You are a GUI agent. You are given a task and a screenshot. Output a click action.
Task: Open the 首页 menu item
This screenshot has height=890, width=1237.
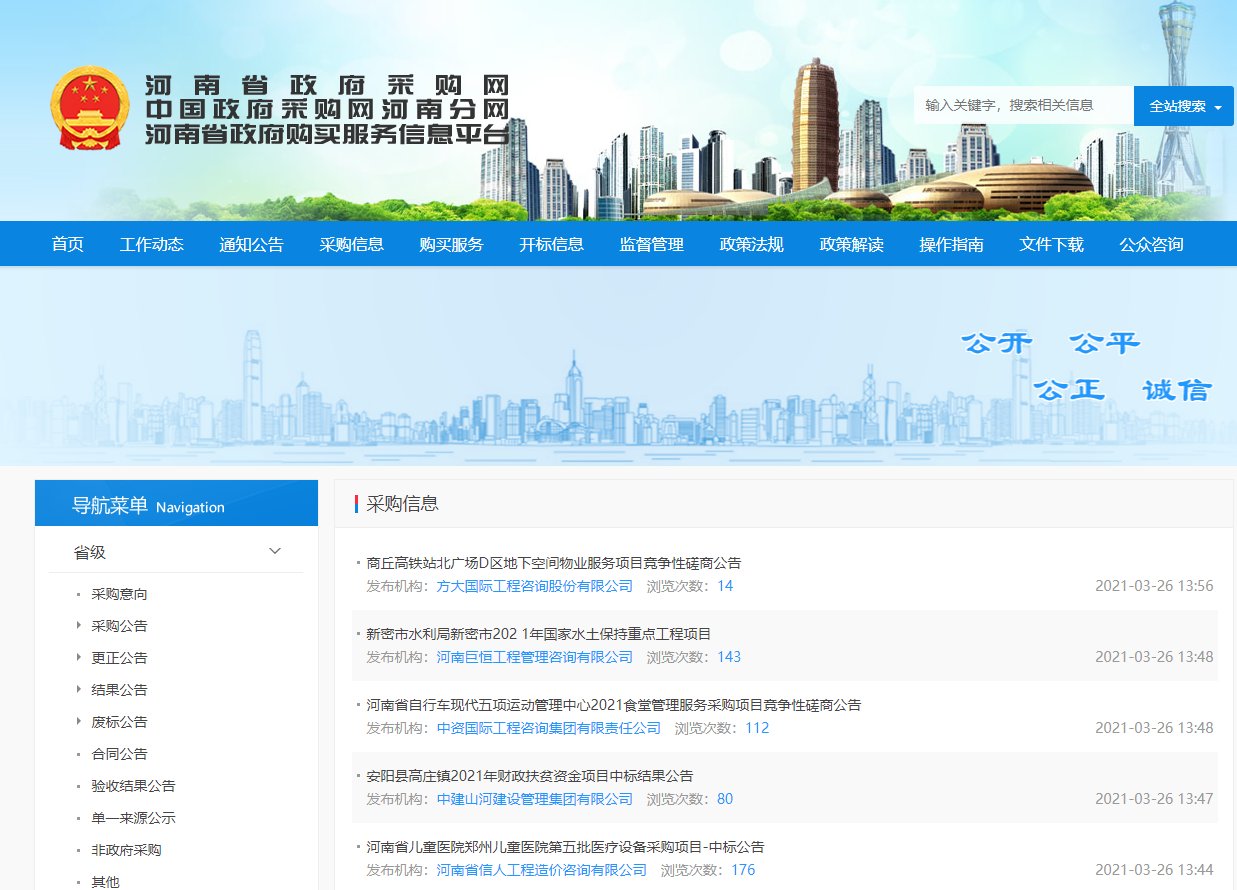tap(67, 243)
